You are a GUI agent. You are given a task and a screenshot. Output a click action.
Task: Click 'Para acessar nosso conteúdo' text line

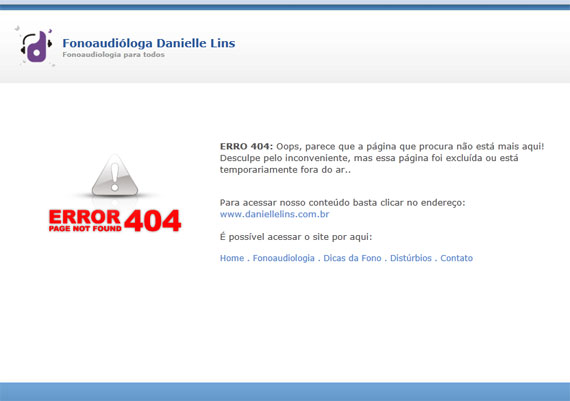[342, 202]
